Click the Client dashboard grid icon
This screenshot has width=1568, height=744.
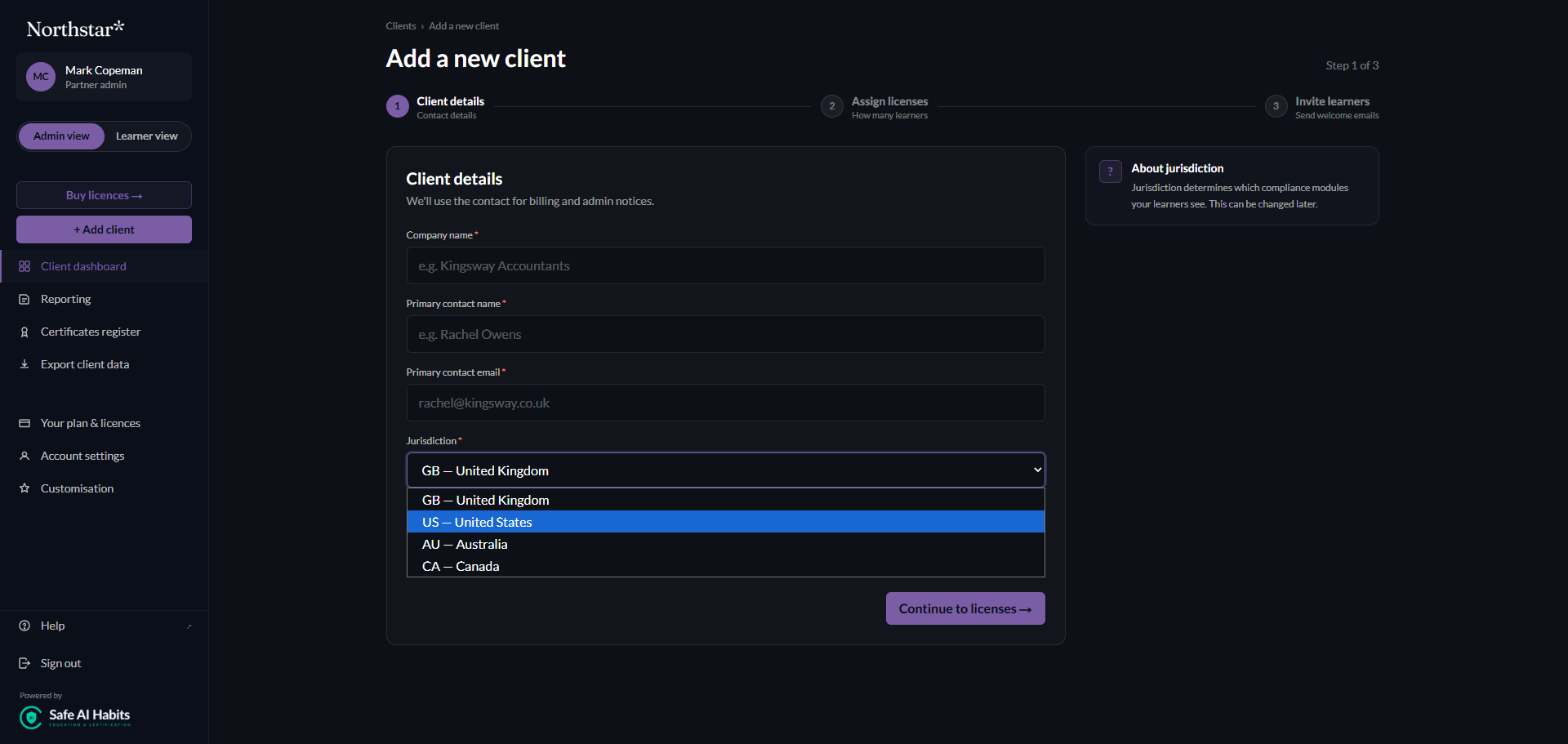point(24,266)
